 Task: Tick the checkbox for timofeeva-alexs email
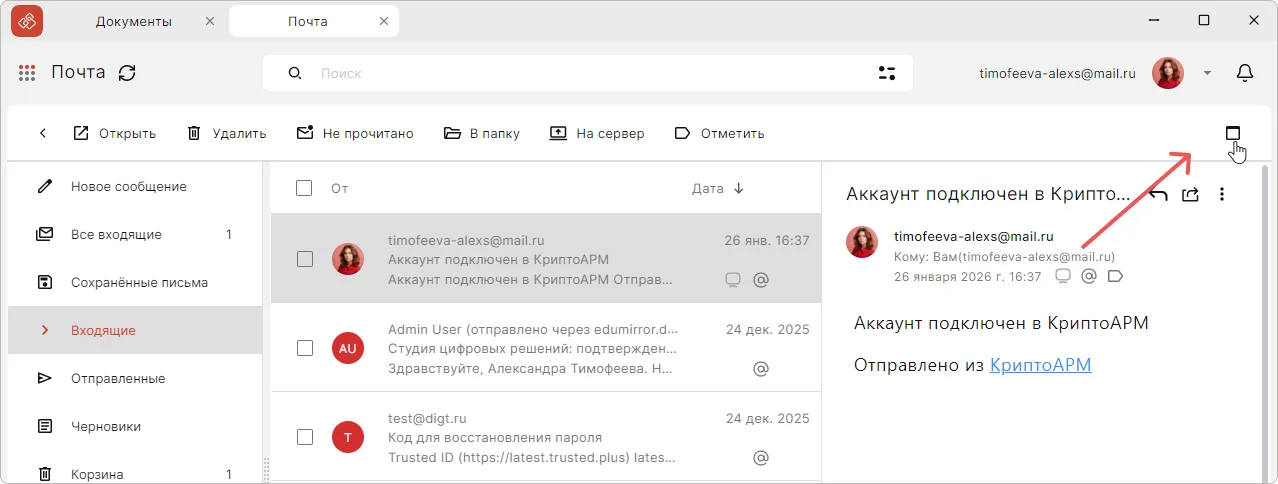coord(305,259)
